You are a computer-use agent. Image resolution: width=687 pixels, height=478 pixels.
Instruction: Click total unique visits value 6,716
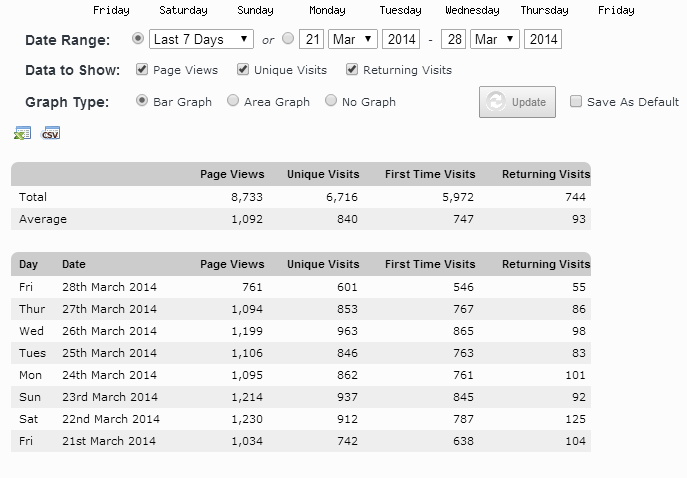(342, 197)
